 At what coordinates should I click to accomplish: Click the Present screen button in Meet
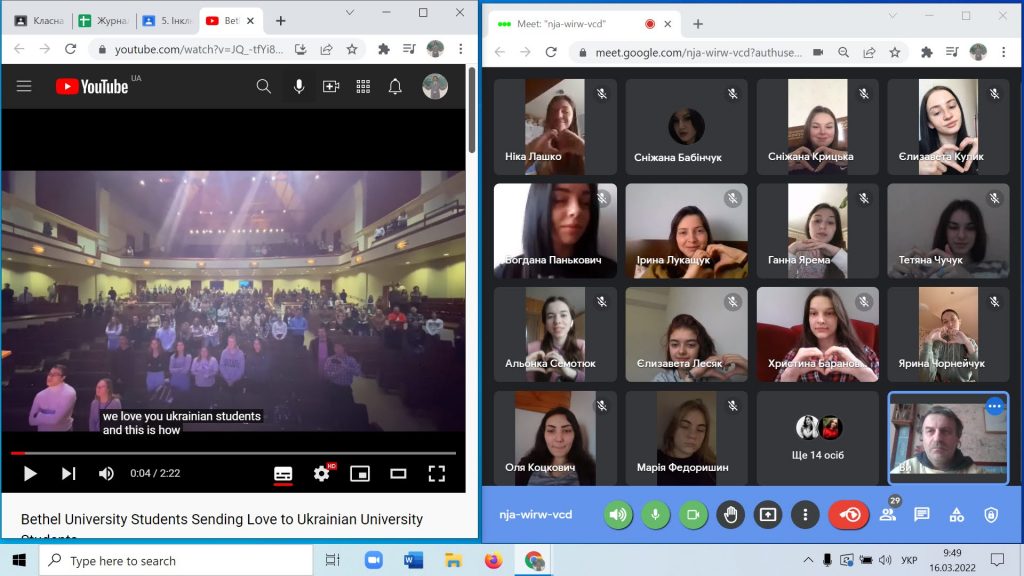click(x=767, y=515)
